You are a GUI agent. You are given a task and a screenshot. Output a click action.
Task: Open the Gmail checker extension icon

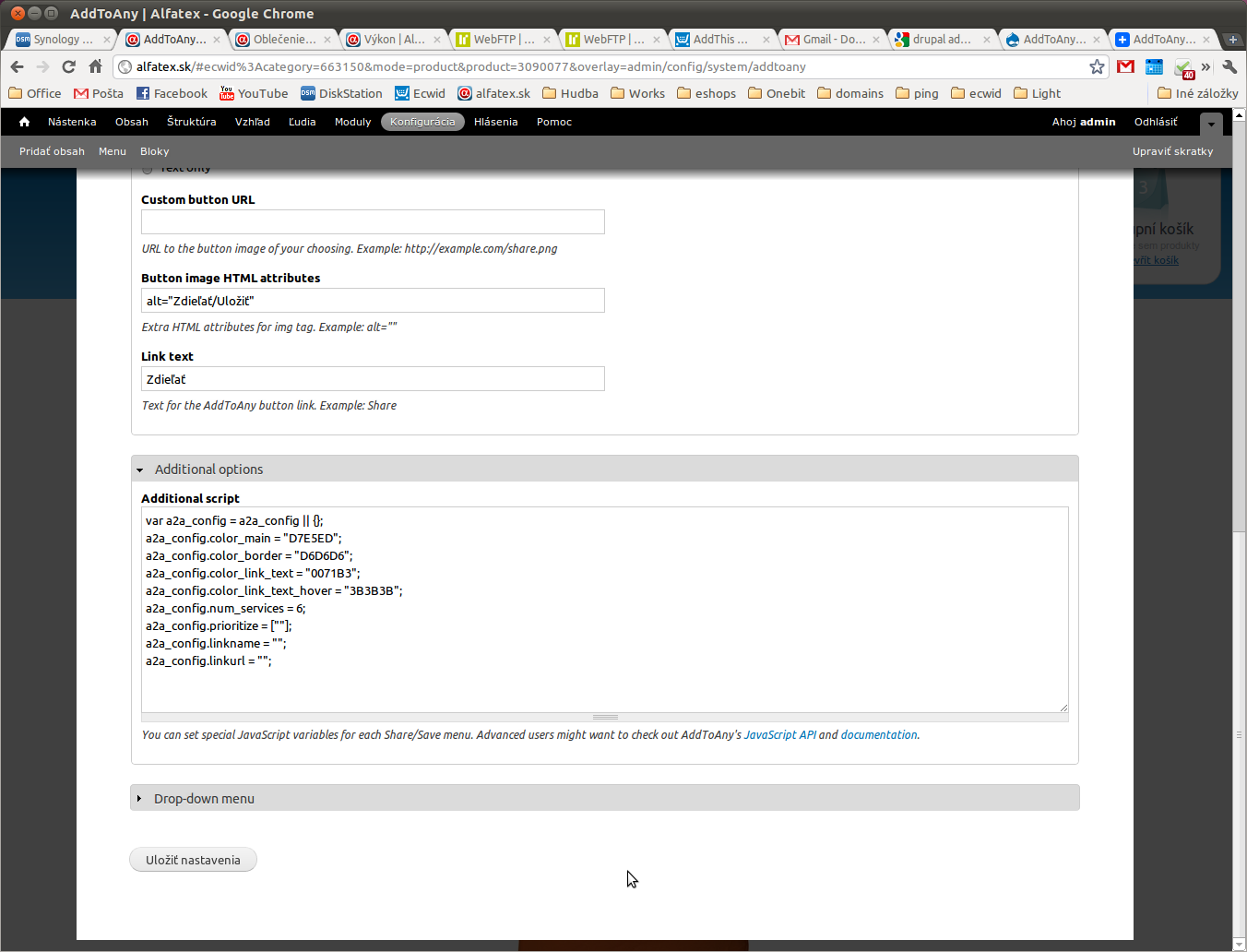(x=1125, y=66)
